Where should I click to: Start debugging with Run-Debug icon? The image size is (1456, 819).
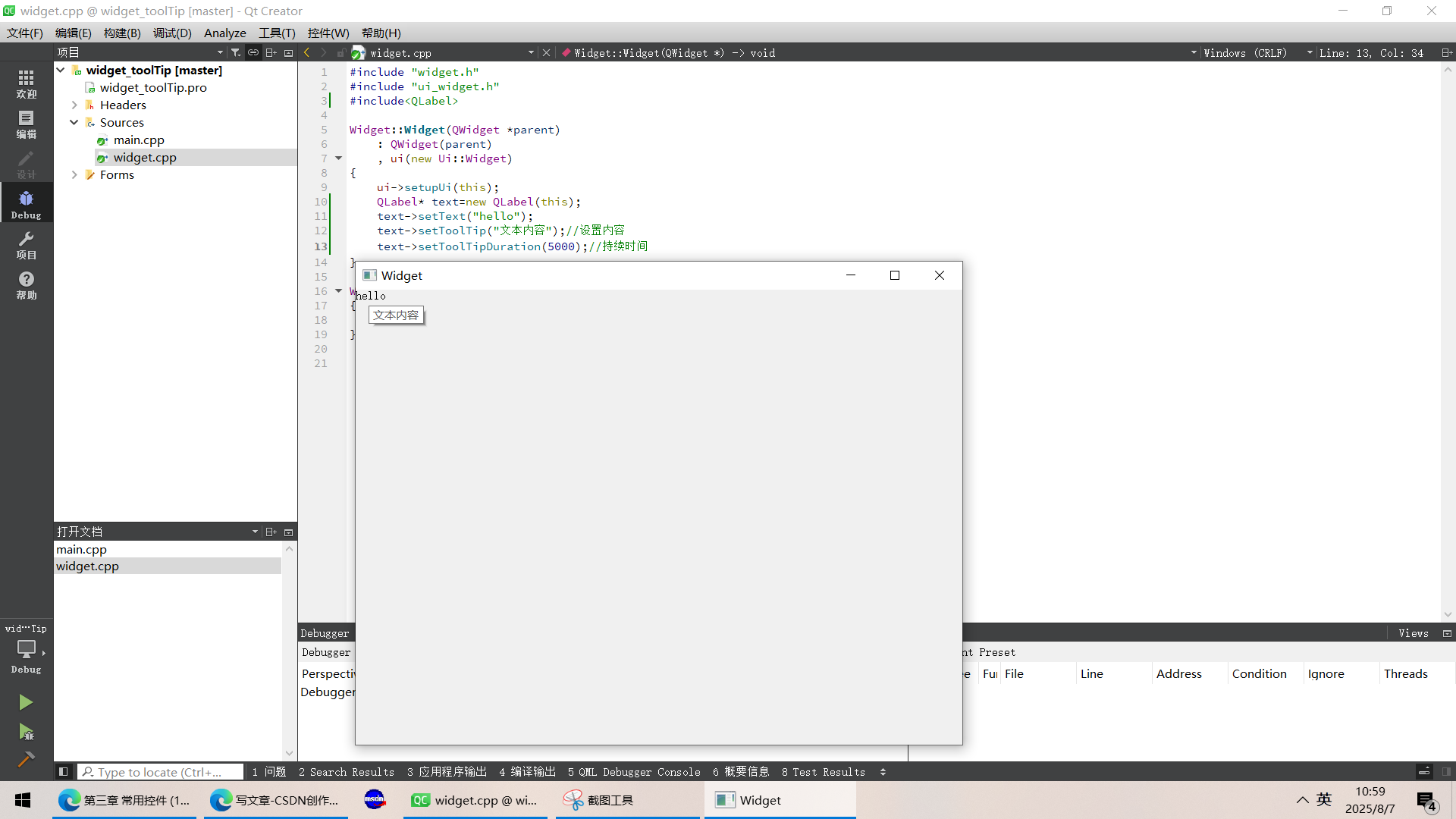click(26, 732)
